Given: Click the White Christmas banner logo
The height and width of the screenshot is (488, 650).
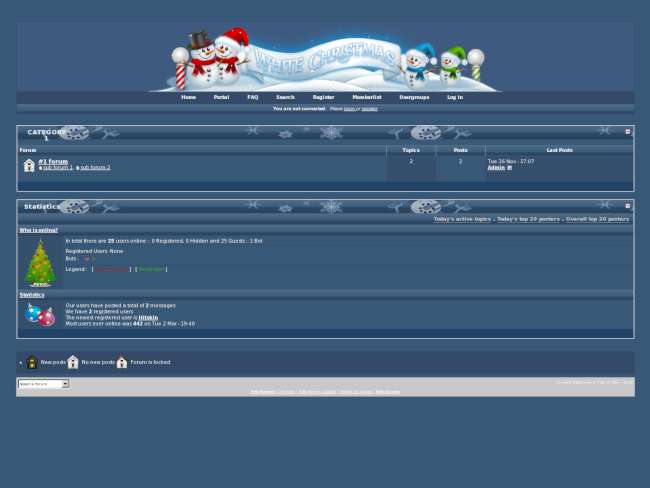Looking at the screenshot, I should click(325, 58).
